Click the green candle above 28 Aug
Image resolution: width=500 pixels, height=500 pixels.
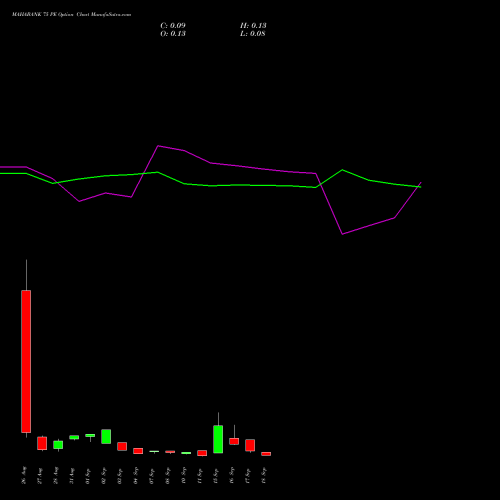pyautogui.click(x=58, y=445)
